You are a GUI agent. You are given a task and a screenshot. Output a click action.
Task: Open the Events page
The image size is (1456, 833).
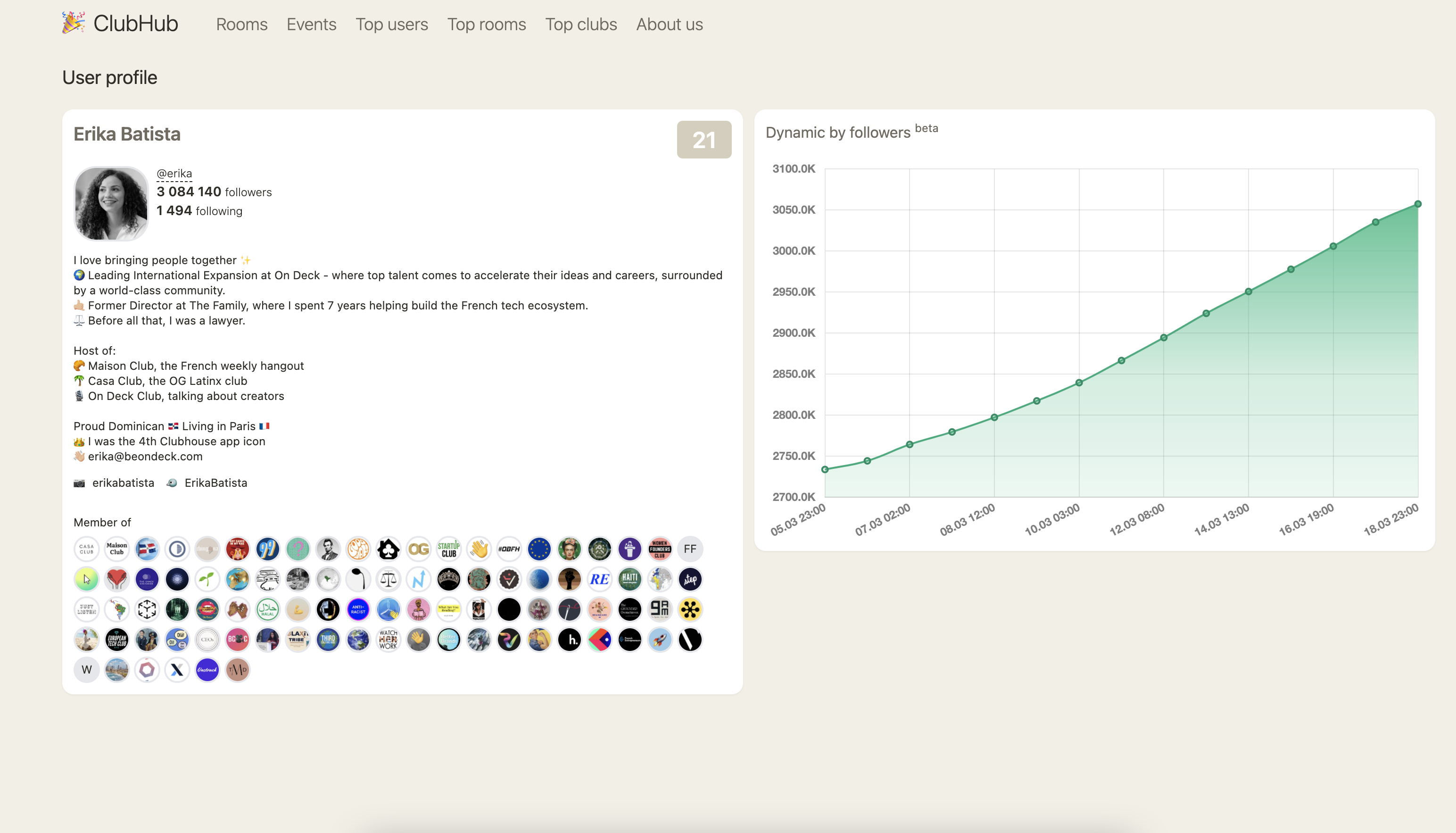coord(311,24)
